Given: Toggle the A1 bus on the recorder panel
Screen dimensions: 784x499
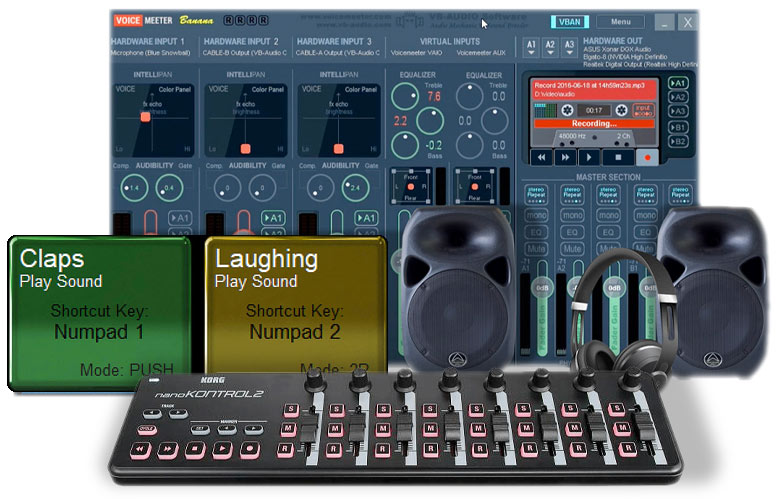Looking at the screenshot, I should pyautogui.click(x=678, y=83).
